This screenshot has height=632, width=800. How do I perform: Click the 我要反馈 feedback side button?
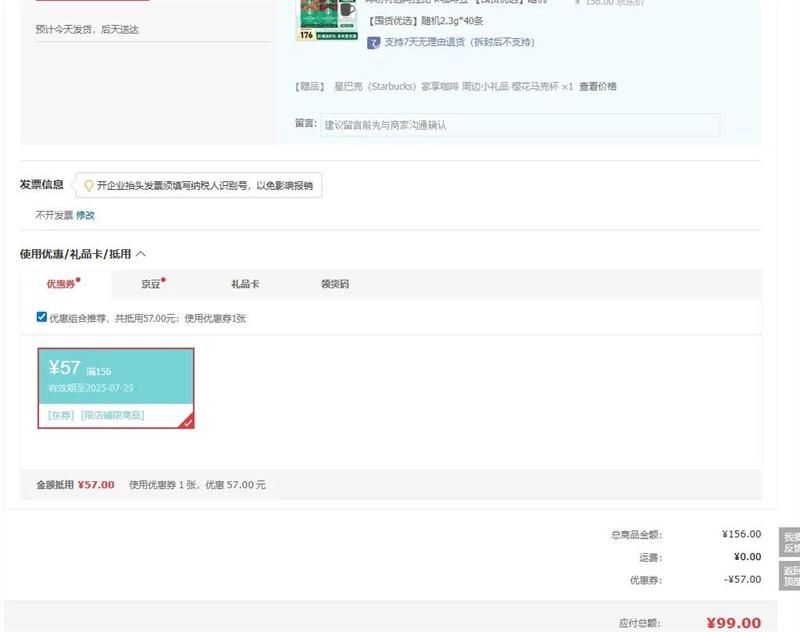(x=790, y=542)
